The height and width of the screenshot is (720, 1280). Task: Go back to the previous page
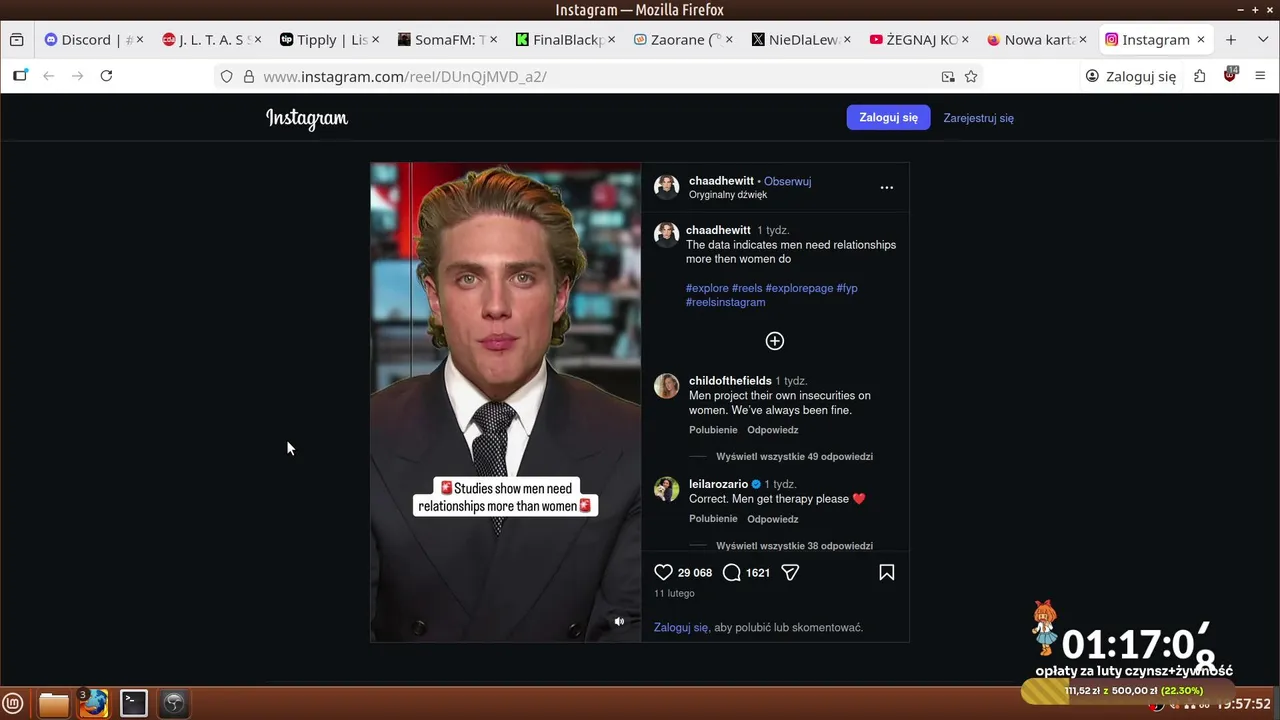point(48,76)
